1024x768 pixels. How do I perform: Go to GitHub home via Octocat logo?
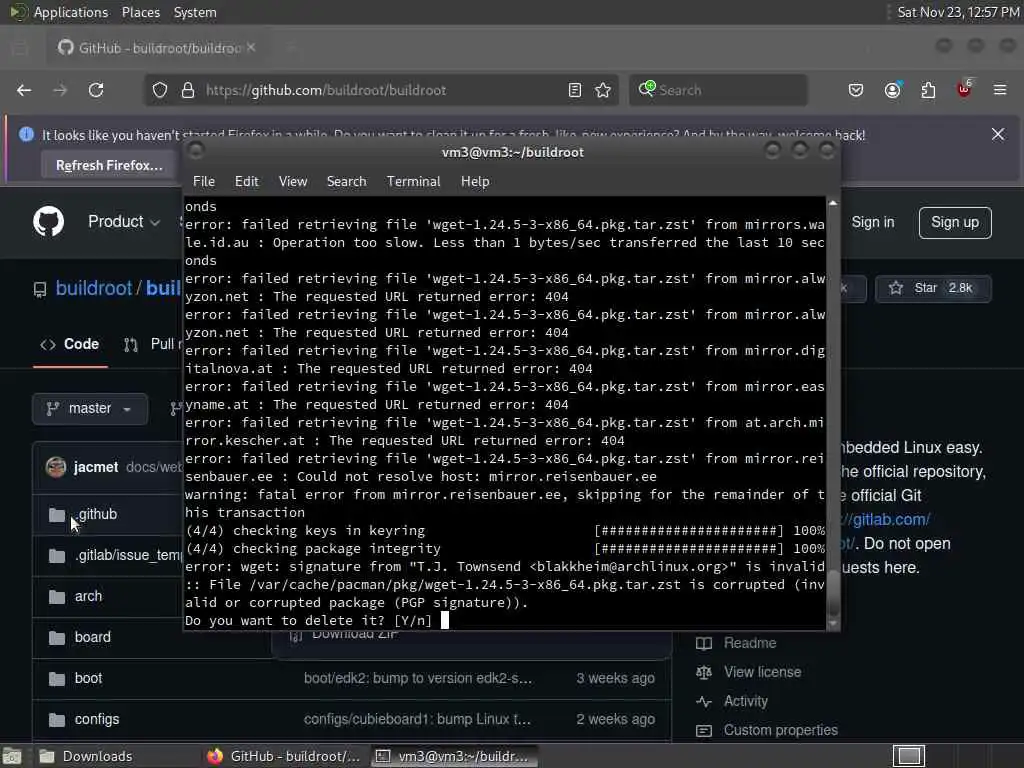click(x=48, y=222)
